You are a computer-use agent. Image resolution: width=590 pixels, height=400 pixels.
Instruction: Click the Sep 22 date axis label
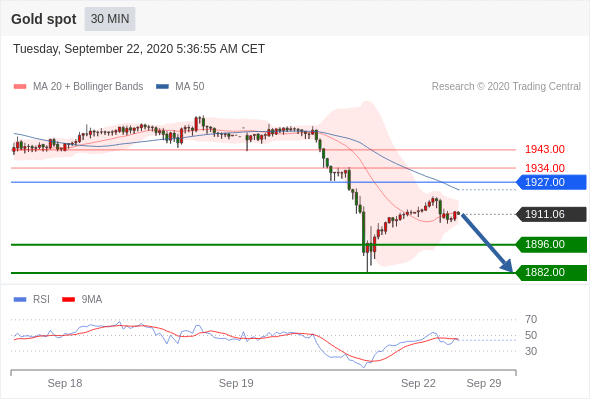click(418, 383)
